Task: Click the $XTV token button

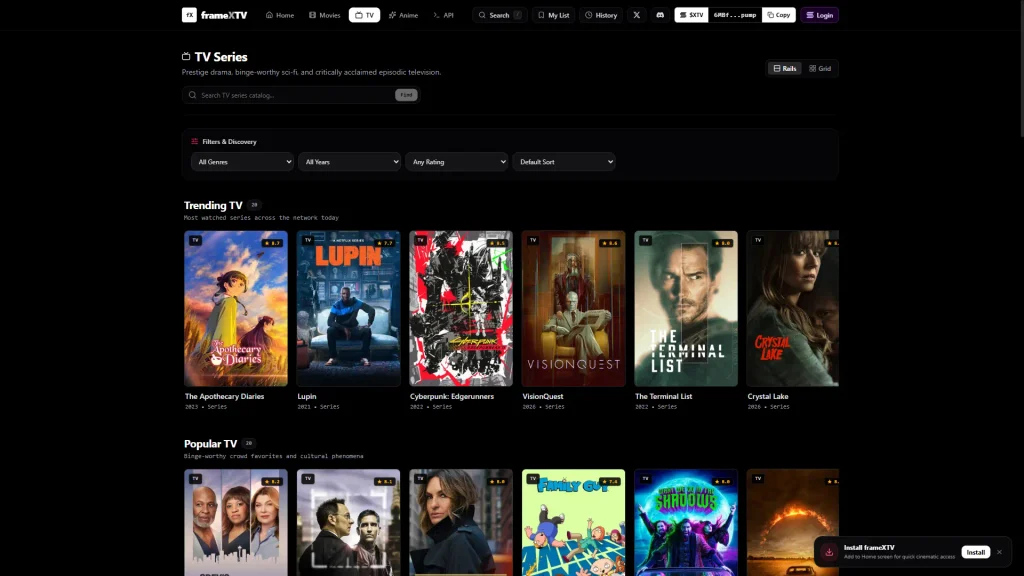Action: (x=692, y=15)
